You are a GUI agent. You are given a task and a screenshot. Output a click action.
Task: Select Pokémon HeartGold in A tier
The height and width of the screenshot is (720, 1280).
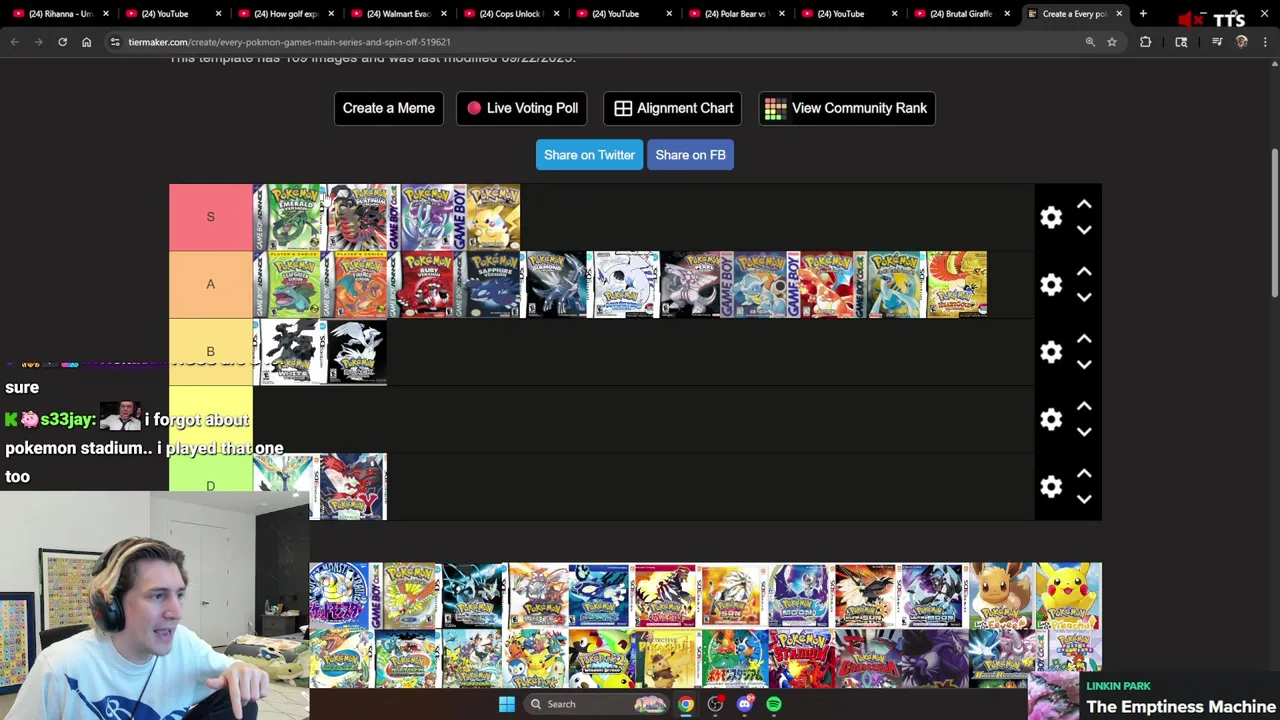(x=956, y=285)
